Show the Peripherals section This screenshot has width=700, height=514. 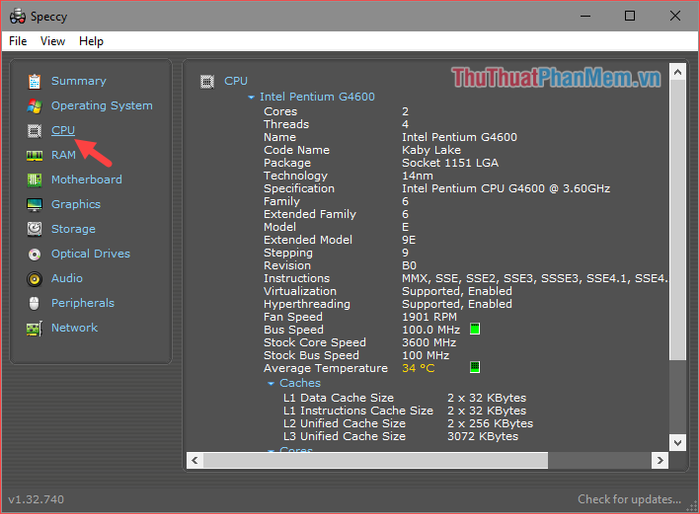pos(83,303)
